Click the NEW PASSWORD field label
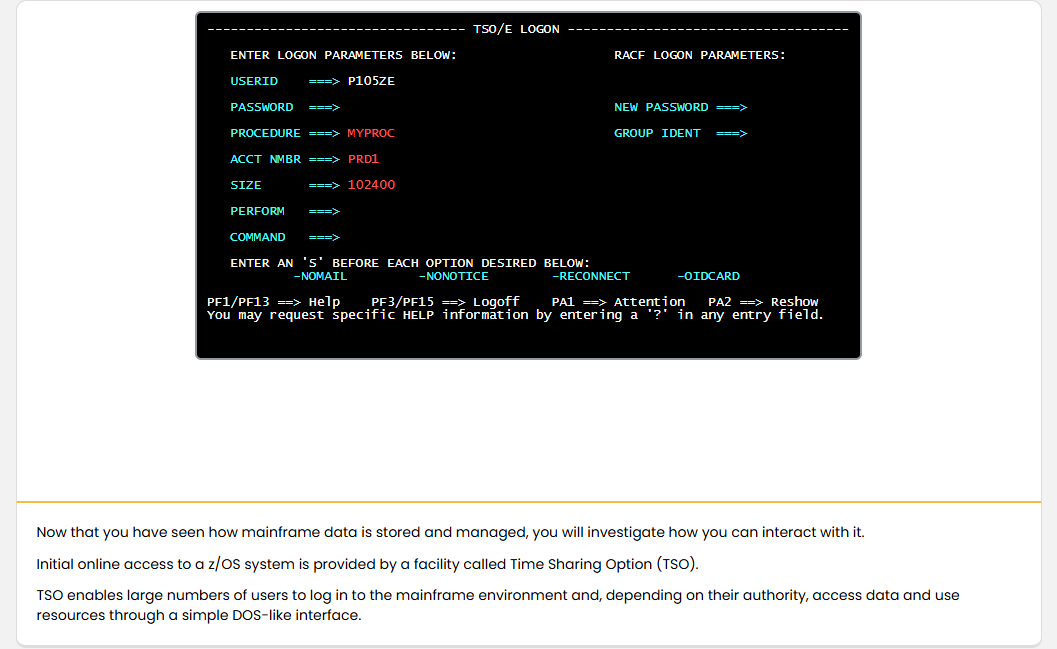1057x649 pixels. tap(661, 107)
